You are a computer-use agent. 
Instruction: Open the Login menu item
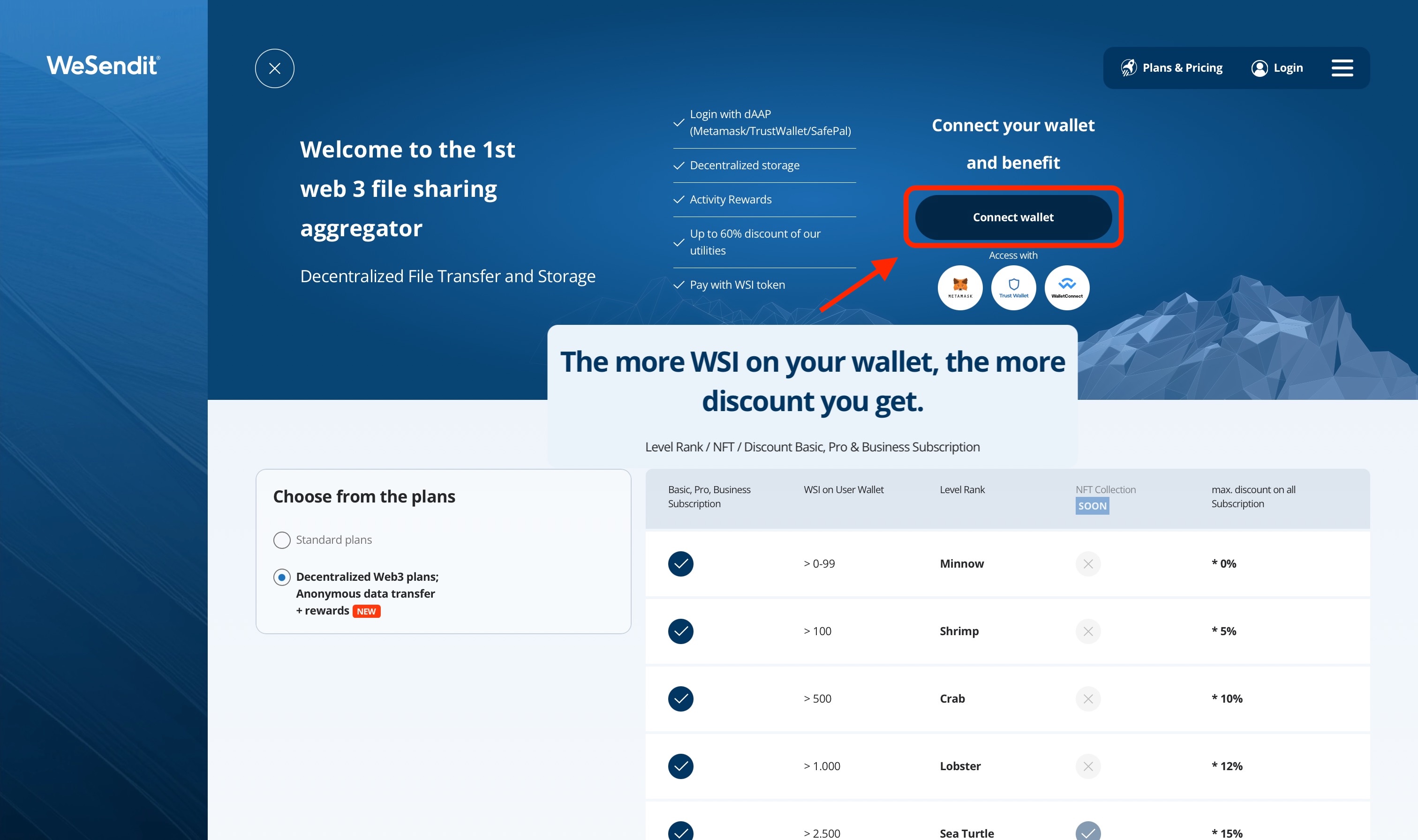tap(1277, 68)
